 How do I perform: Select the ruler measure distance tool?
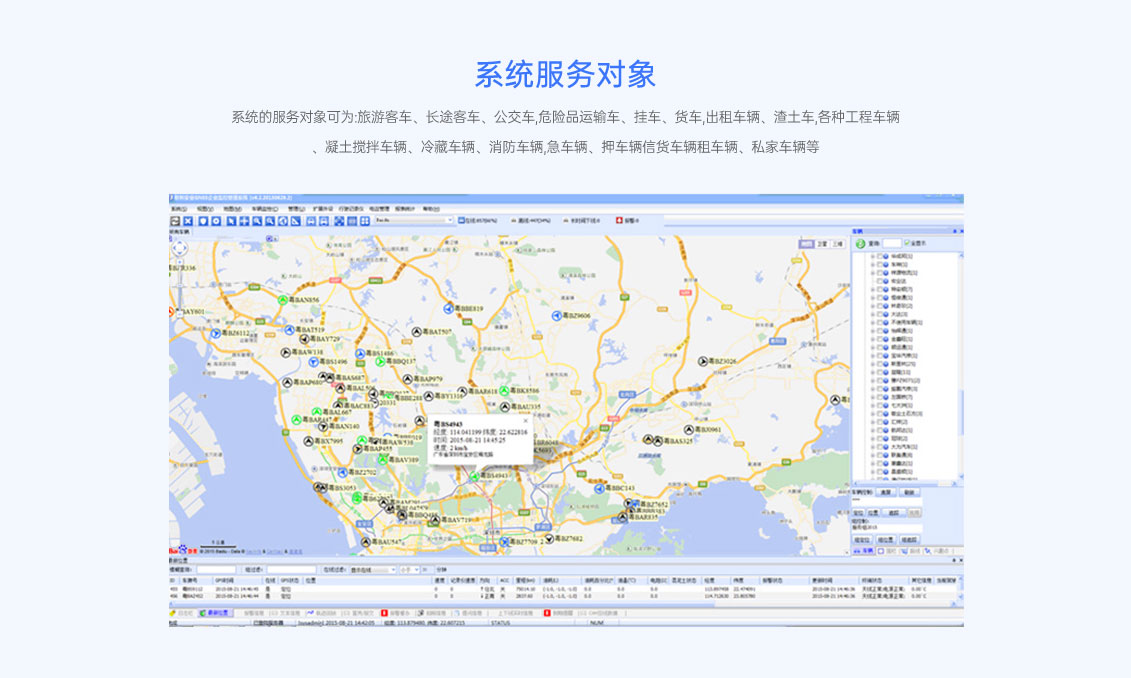point(296,221)
